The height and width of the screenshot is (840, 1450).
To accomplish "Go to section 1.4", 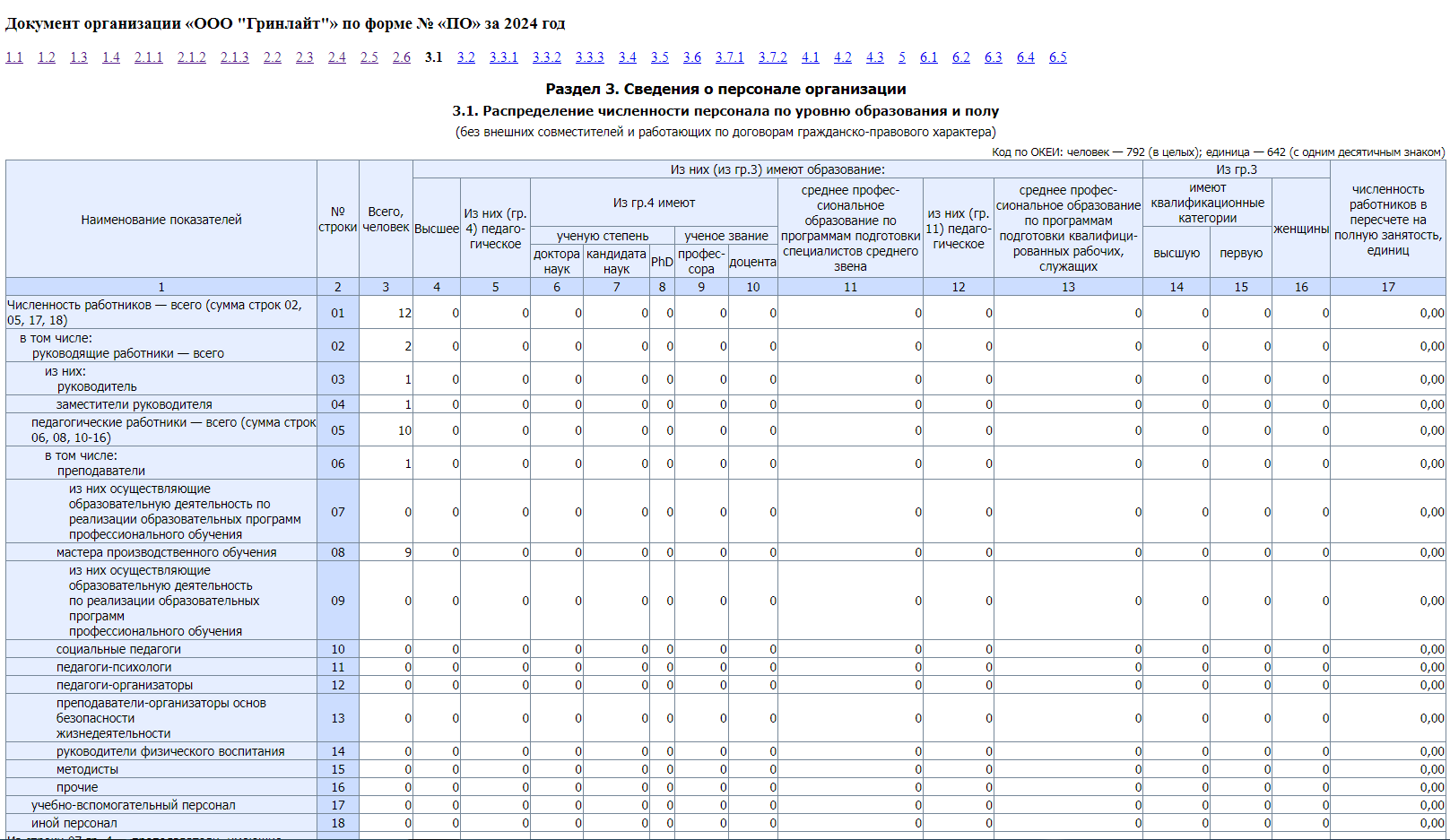I will 111,57.
